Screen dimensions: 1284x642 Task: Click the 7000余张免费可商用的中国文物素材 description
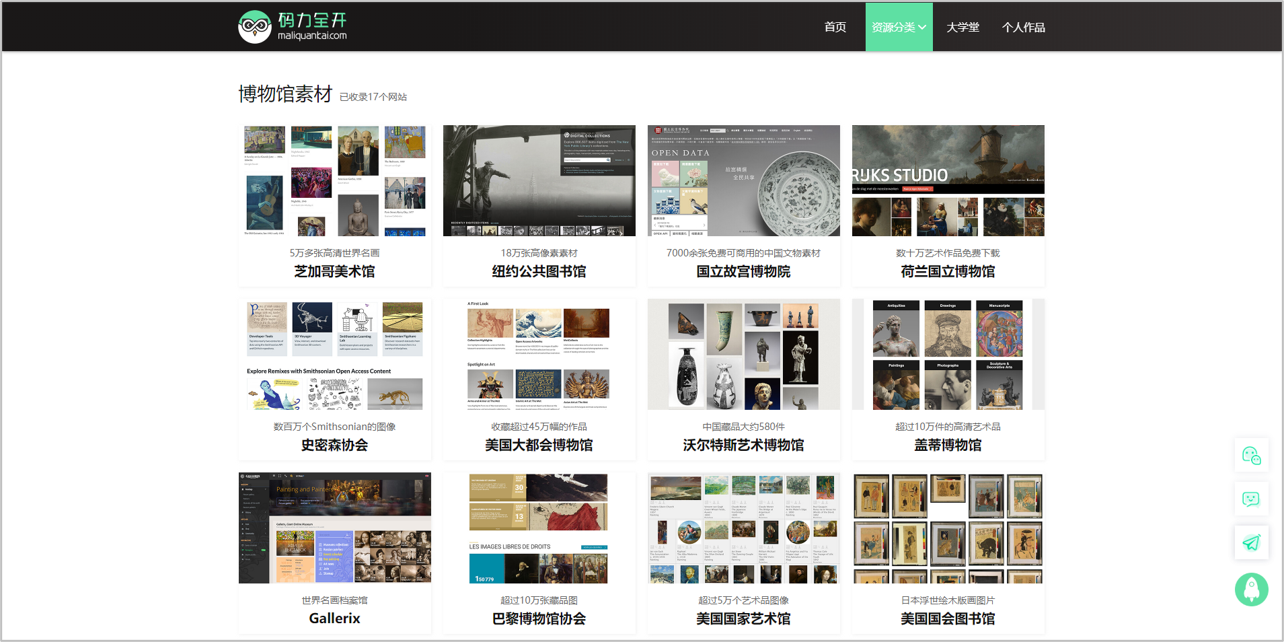(x=744, y=253)
